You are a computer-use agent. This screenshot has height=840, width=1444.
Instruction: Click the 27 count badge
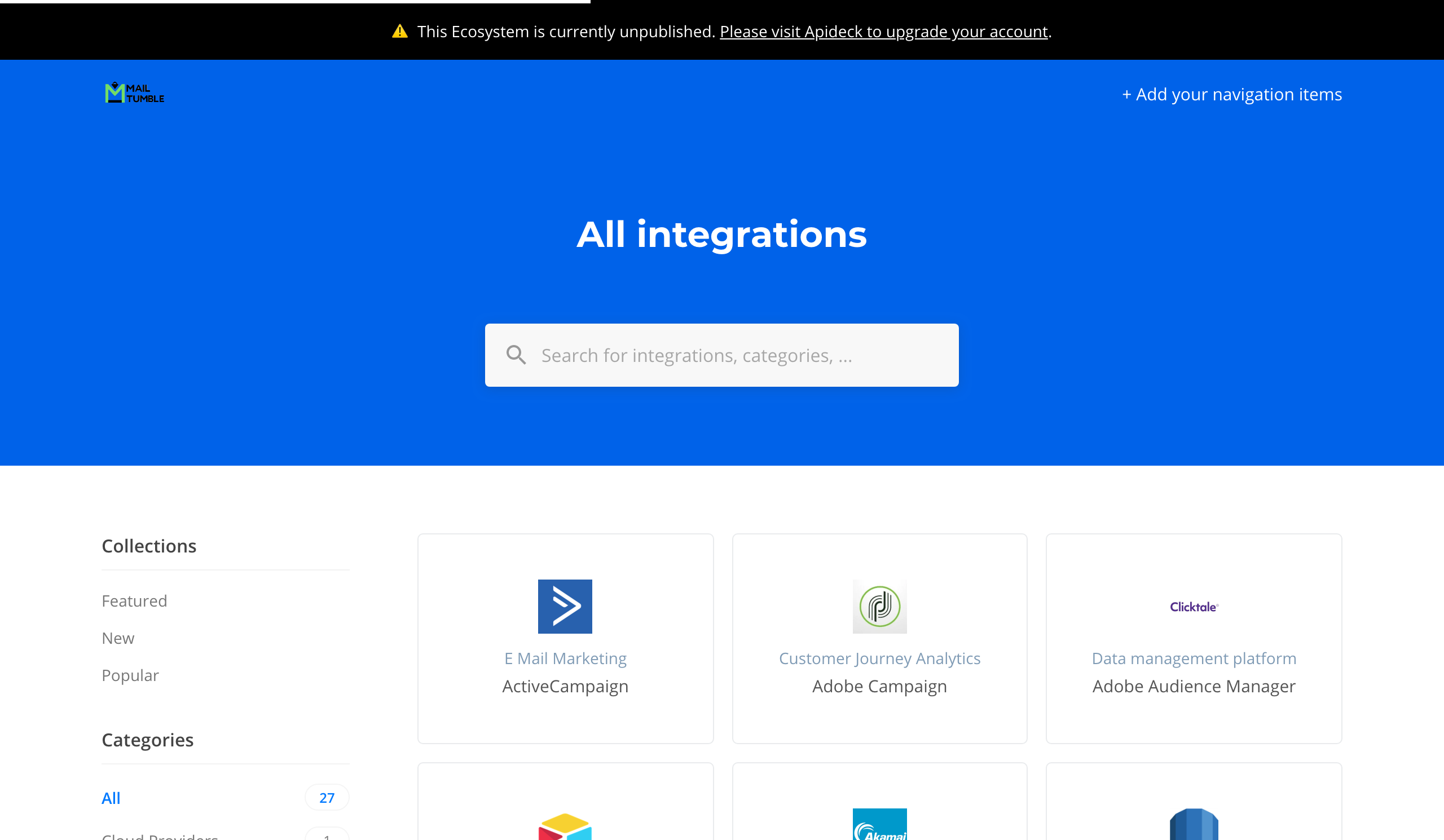point(327,798)
